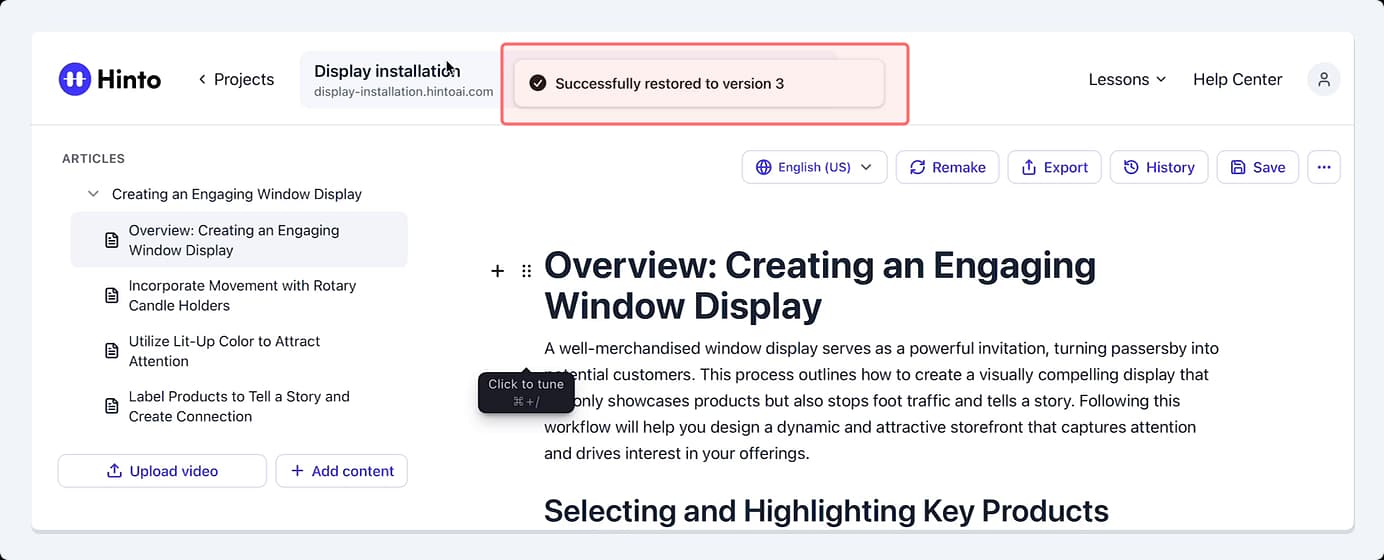Collapse the Creating an Engaging Window Display section
This screenshot has width=1384, height=560.
click(x=93, y=194)
